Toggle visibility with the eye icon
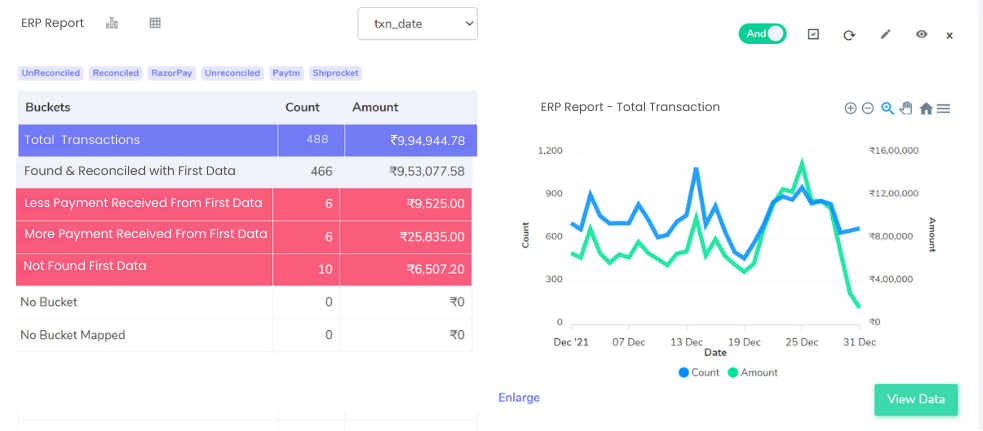 click(x=921, y=35)
